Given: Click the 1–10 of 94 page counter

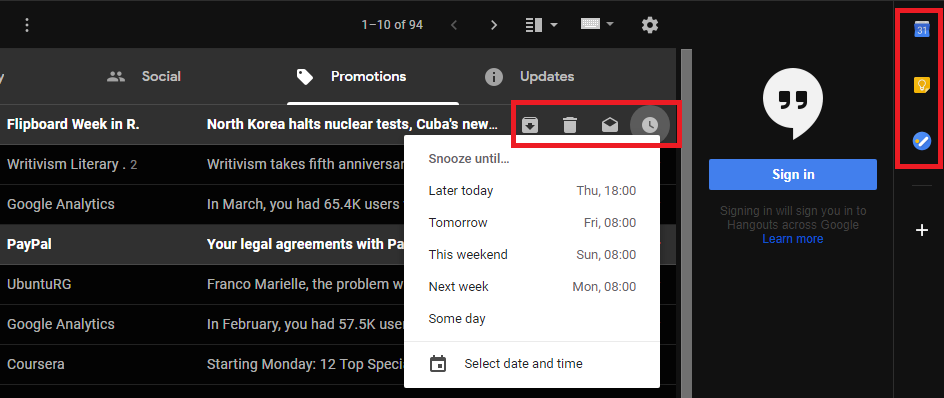Looking at the screenshot, I should pyautogui.click(x=392, y=25).
